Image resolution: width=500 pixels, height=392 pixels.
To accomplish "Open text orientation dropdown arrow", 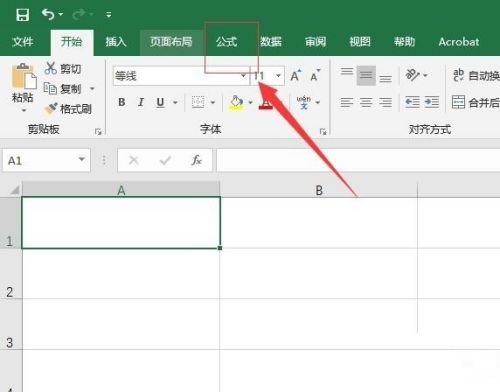I will 425,76.
